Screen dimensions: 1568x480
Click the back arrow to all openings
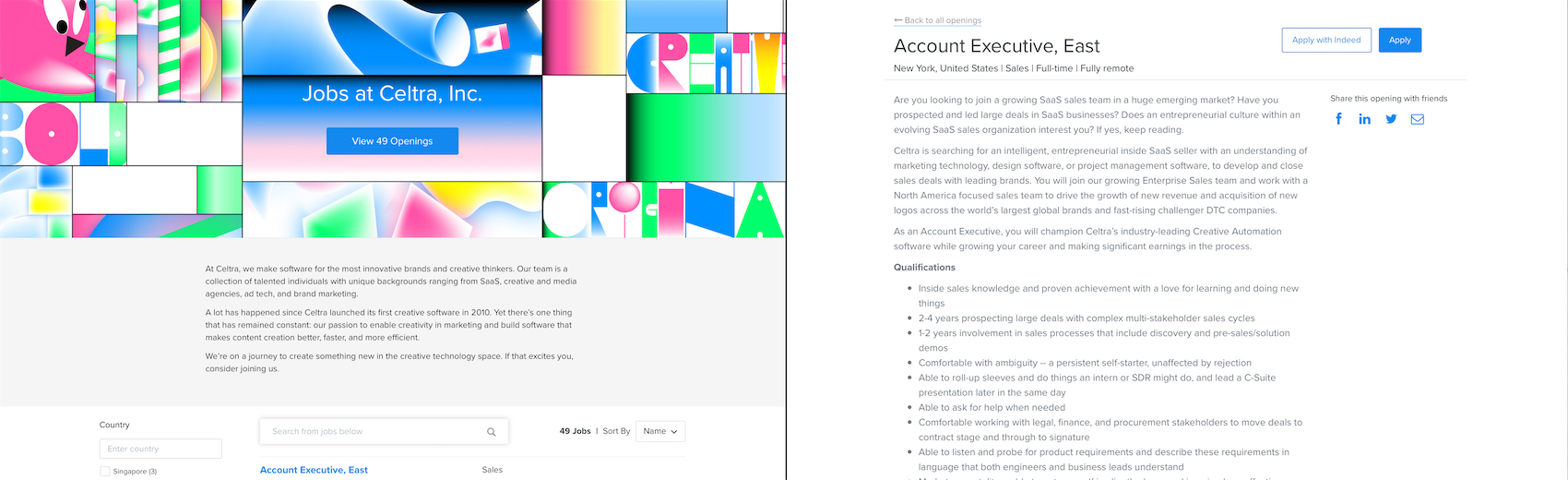pyautogui.click(x=898, y=20)
